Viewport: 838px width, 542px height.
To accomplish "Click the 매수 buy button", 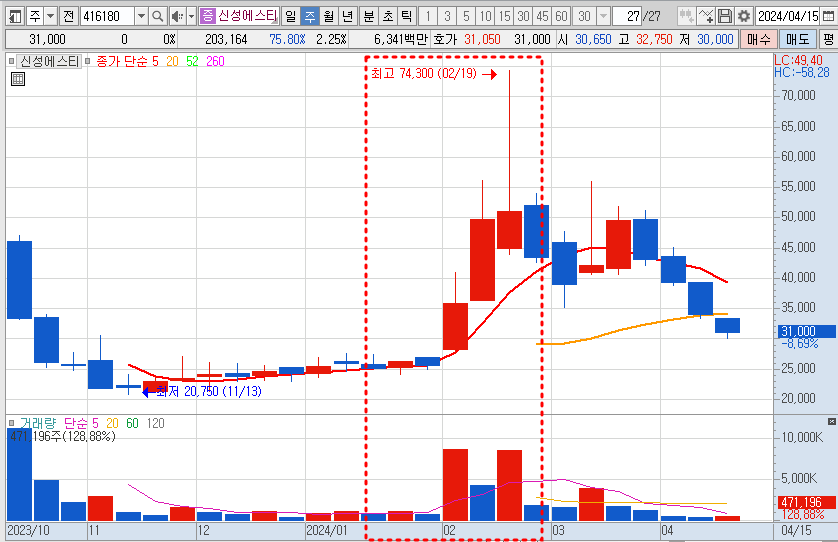I will click(x=758, y=39).
